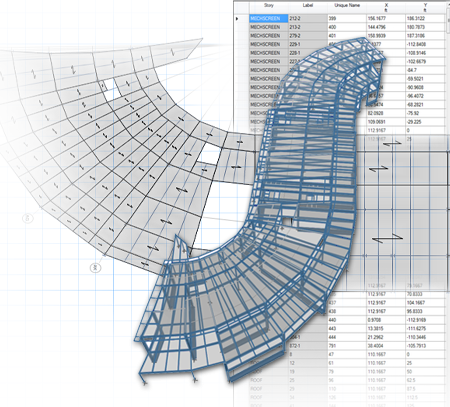Click label cell 872-1
The image size is (450, 407).
tap(308, 346)
